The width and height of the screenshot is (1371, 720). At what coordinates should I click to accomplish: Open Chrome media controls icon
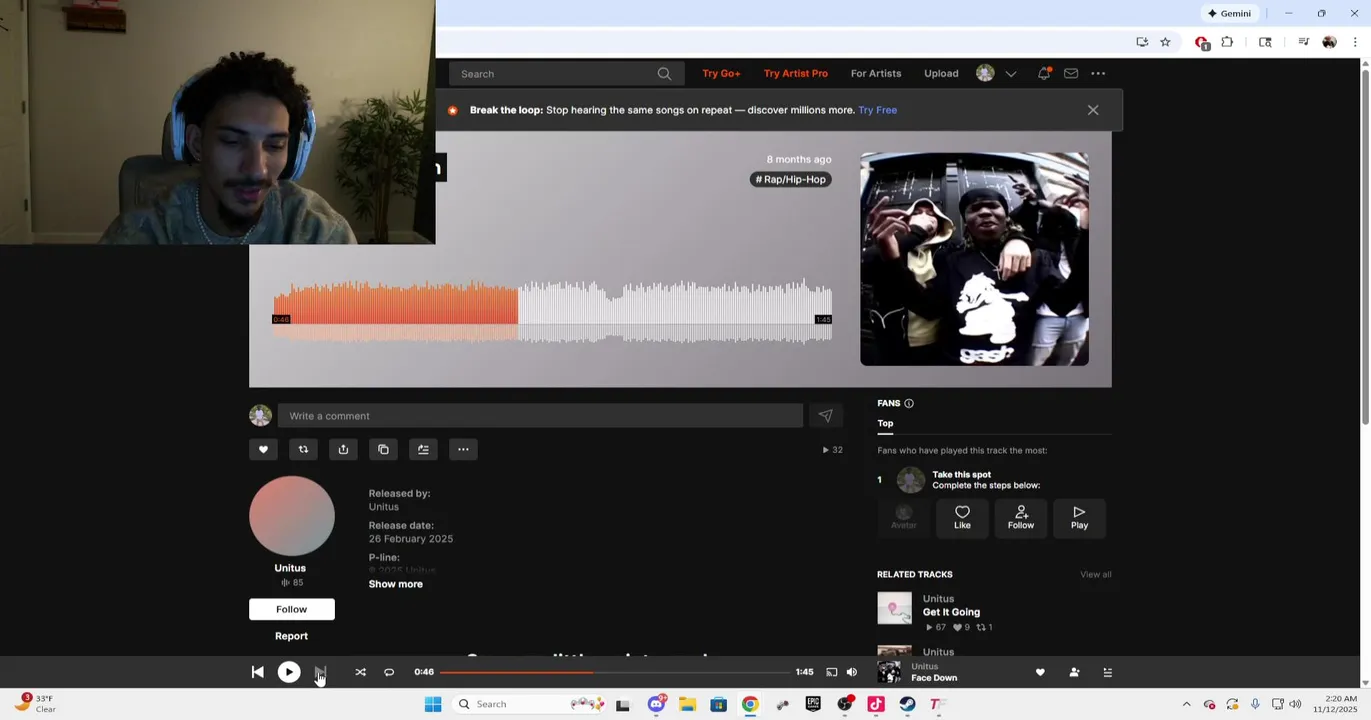tap(1303, 42)
